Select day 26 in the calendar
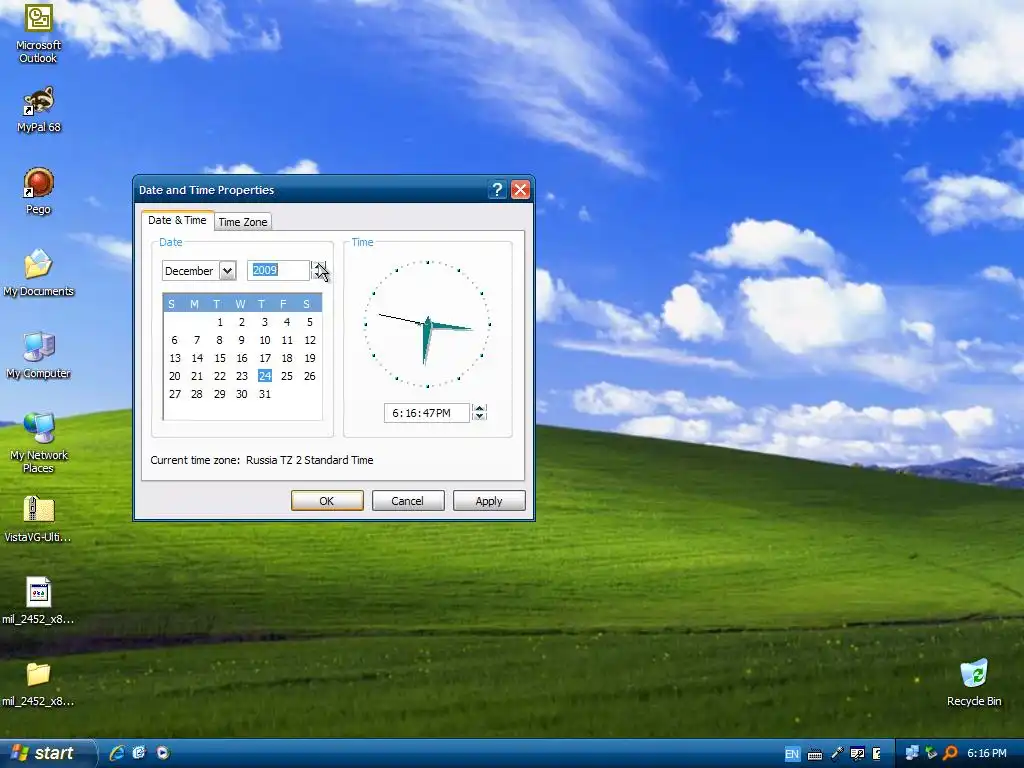This screenshot has width=1024, height=768. [x=310, y=376]
